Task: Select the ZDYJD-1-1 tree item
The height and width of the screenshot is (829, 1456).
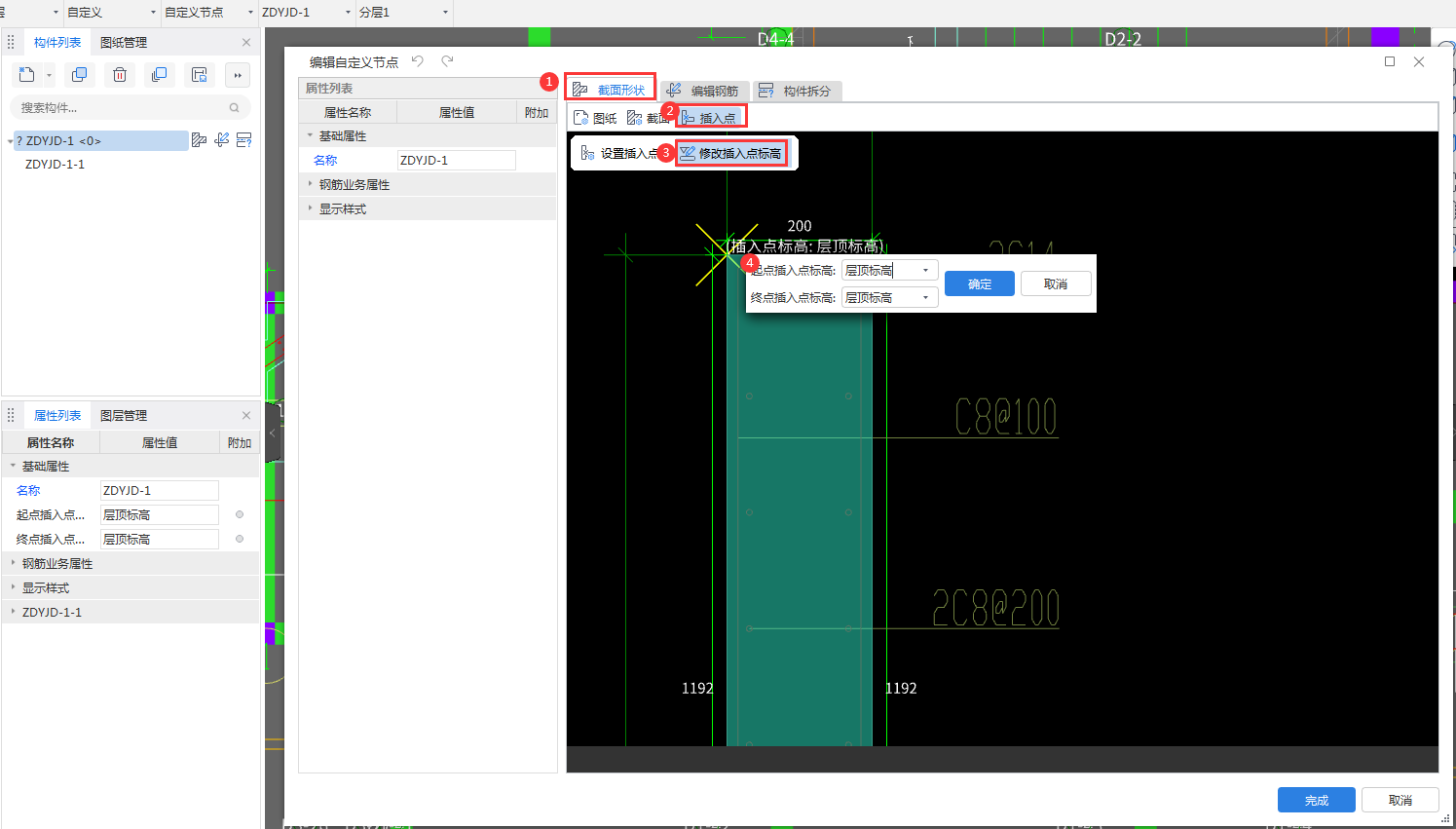Action: (x=56, y=165)
